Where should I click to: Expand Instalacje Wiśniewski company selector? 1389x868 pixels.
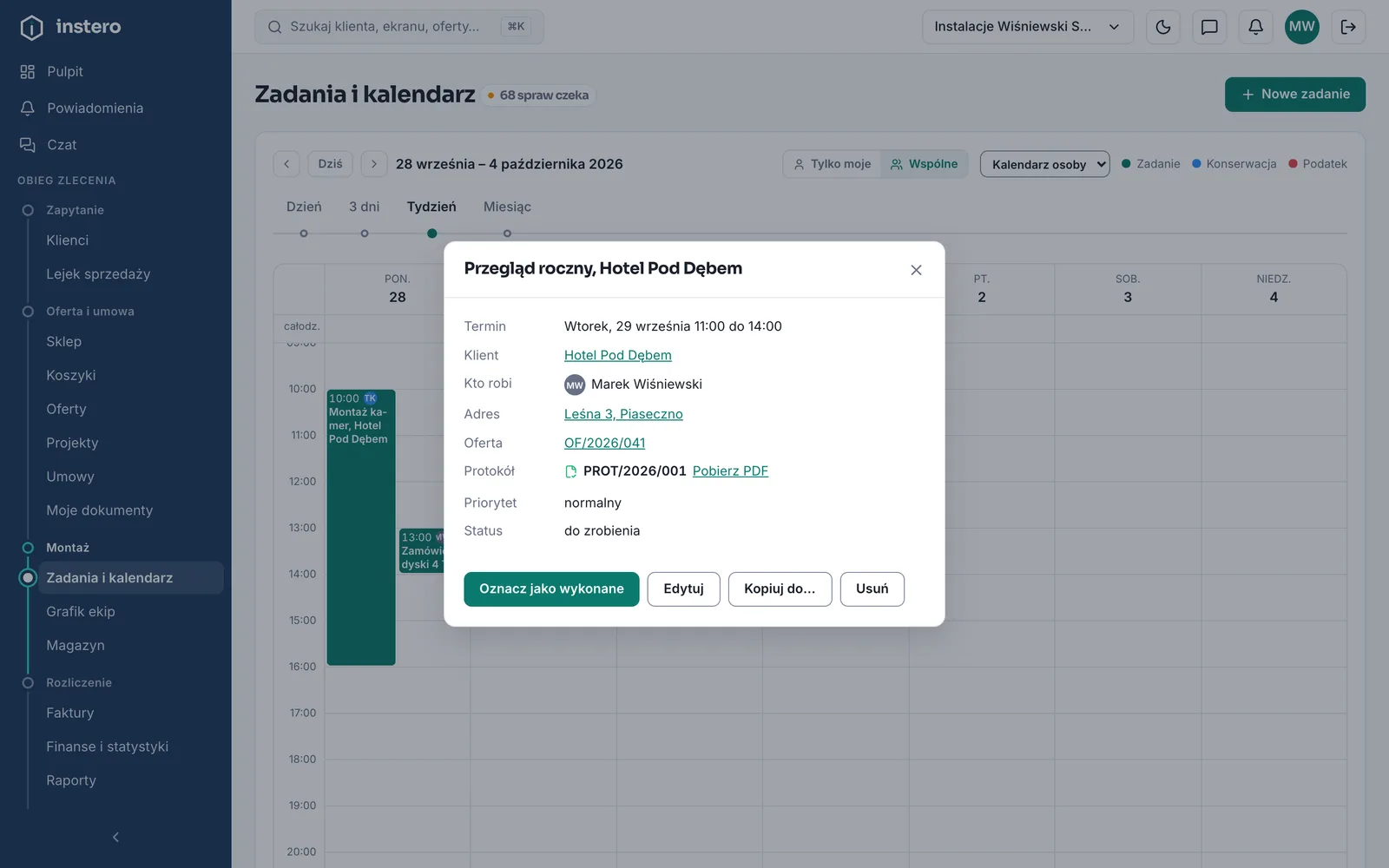point(1028,27)
